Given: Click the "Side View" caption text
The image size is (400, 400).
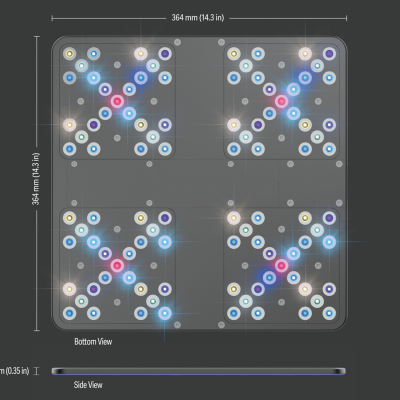Looking at the screenshot, I should pyautogui.click(x=88, y=385).
